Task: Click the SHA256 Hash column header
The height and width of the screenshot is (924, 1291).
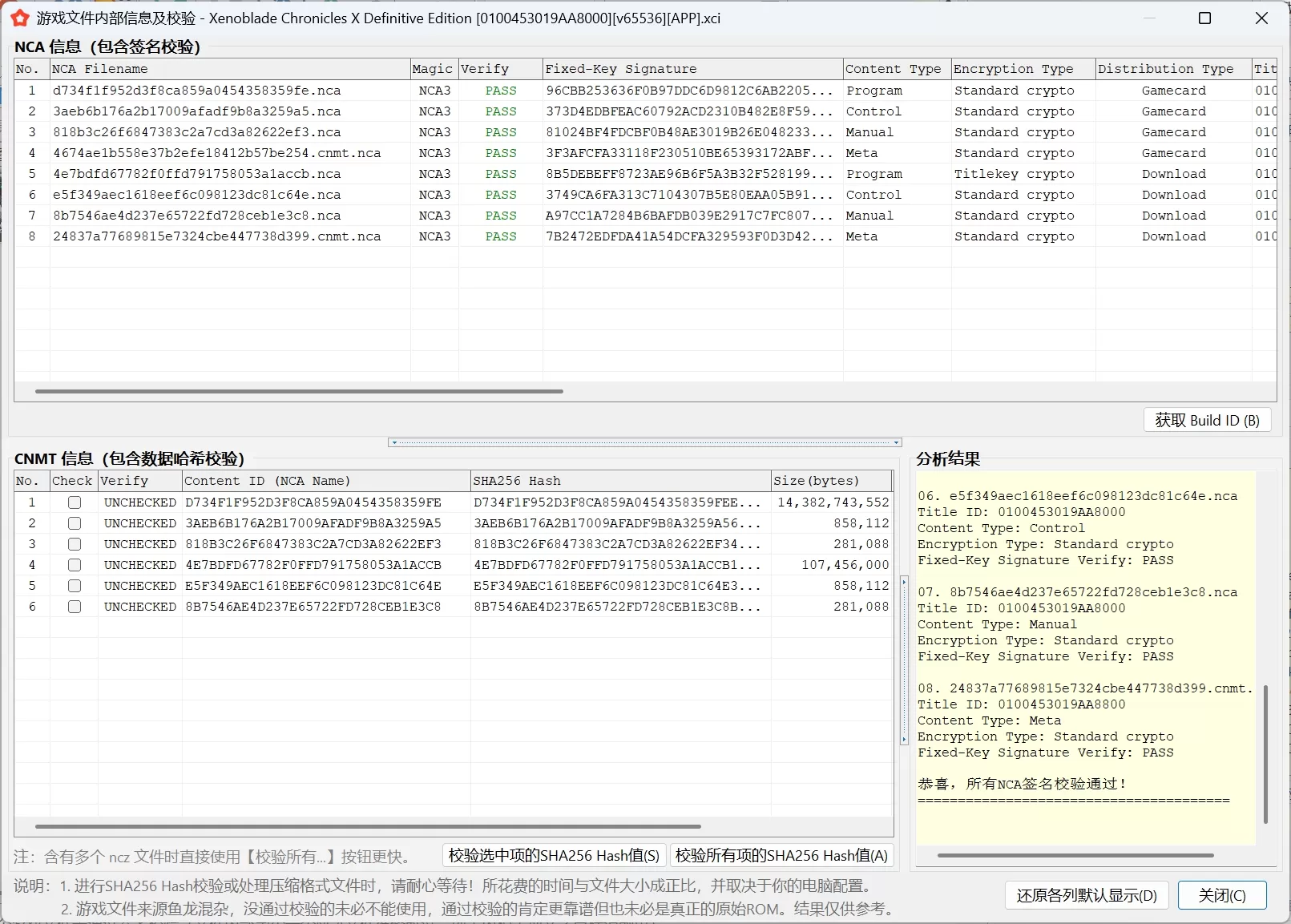Action: (621, 481)
